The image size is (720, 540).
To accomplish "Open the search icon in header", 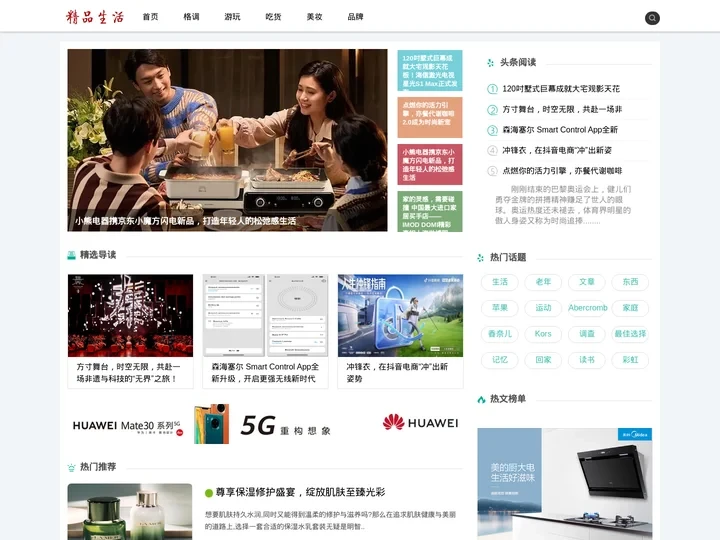I will tap(652, 18).
